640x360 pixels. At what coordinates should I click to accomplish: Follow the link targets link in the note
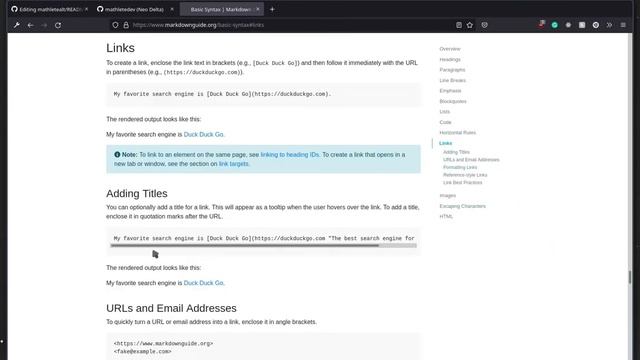click(233, 164)
